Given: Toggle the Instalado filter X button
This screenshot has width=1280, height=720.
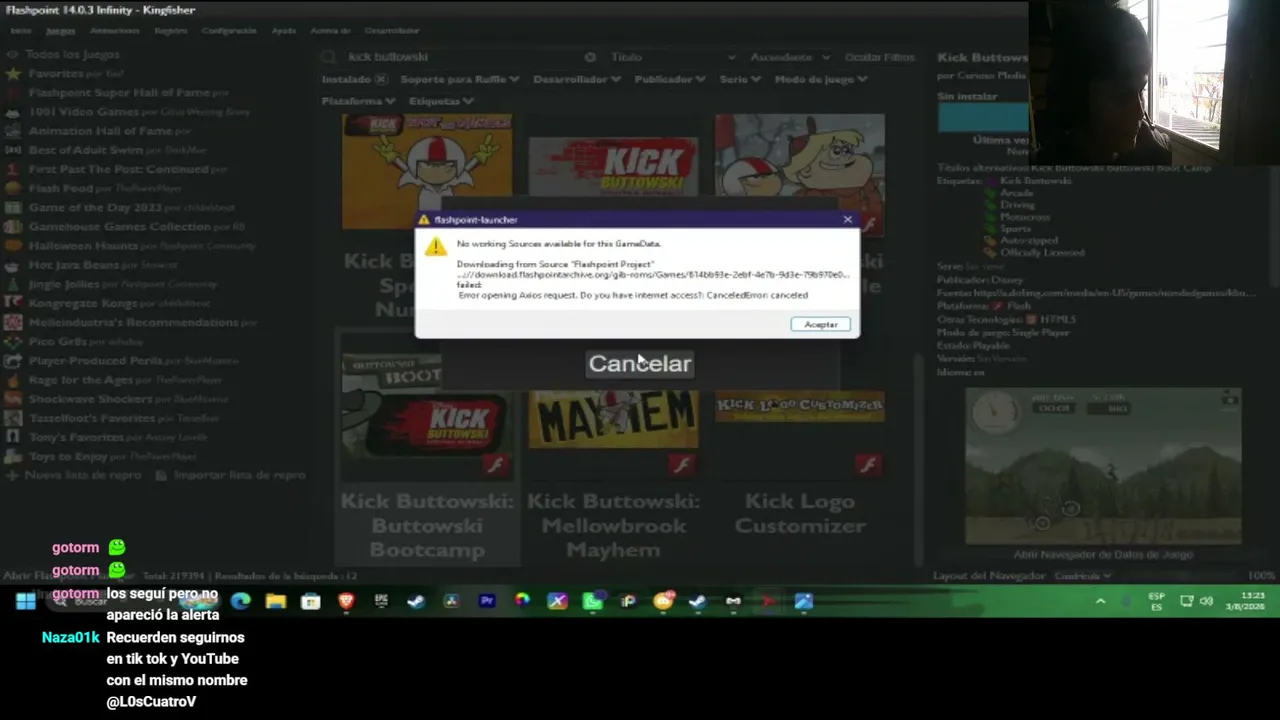Looking at the screenshot, I should point(381,79).
